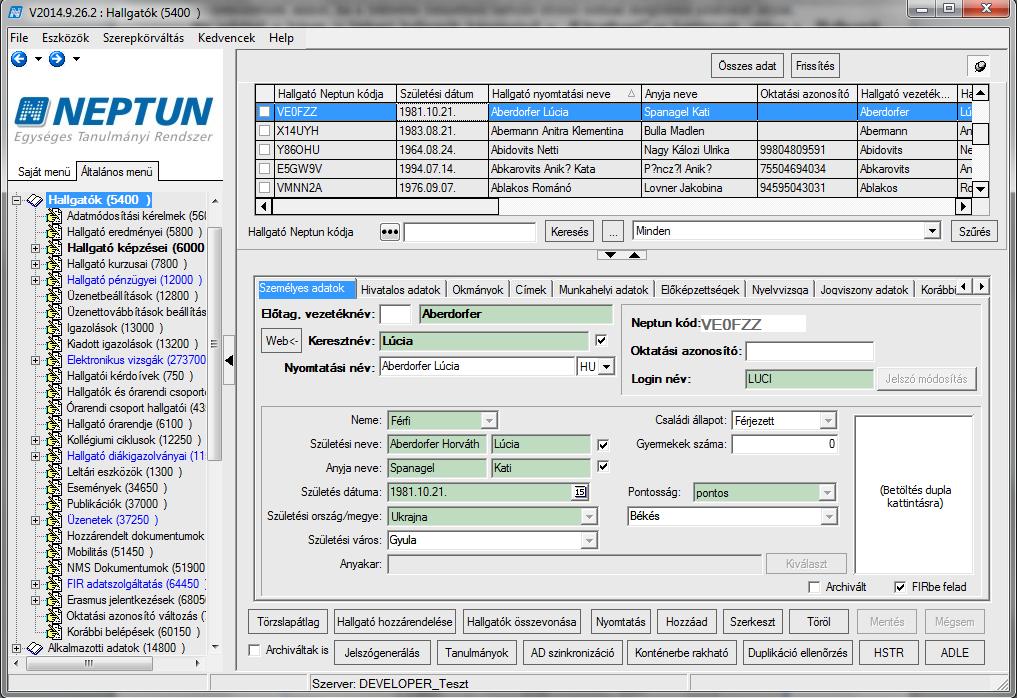Click the tree panel's horizontal scrollbar thumb

89,664
